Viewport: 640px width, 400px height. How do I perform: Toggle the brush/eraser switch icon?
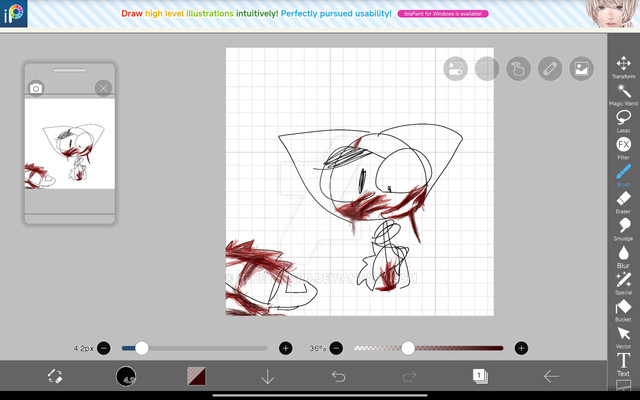tap(55, 376)
